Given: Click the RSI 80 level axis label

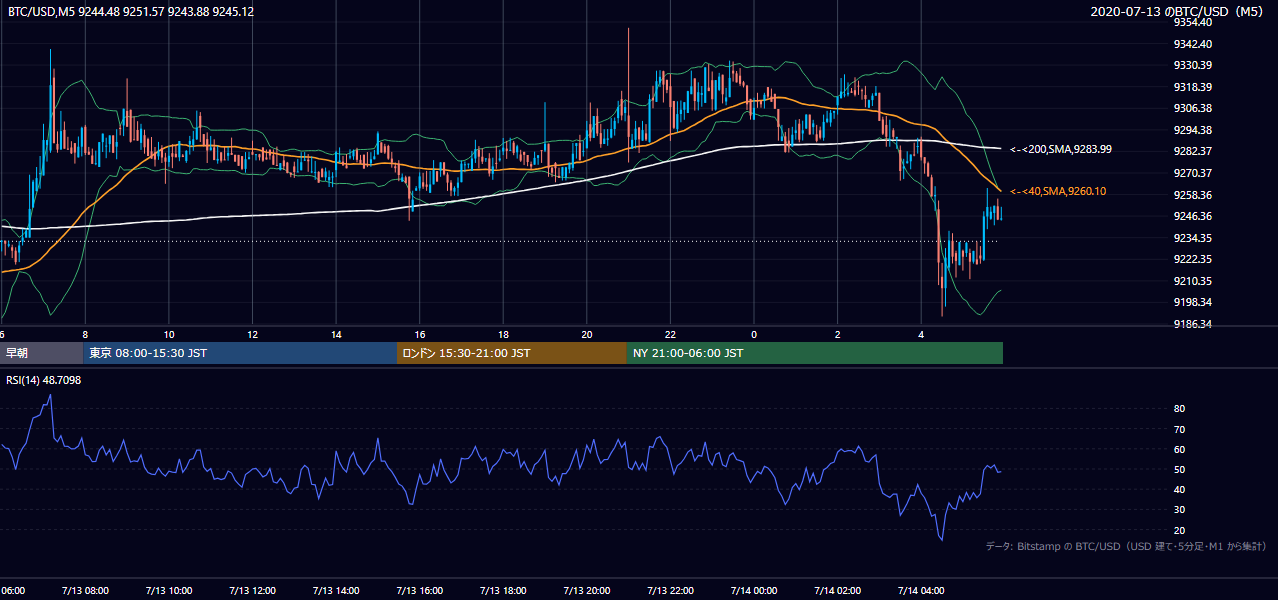Looking at the screenshot, I should 1179,409.
